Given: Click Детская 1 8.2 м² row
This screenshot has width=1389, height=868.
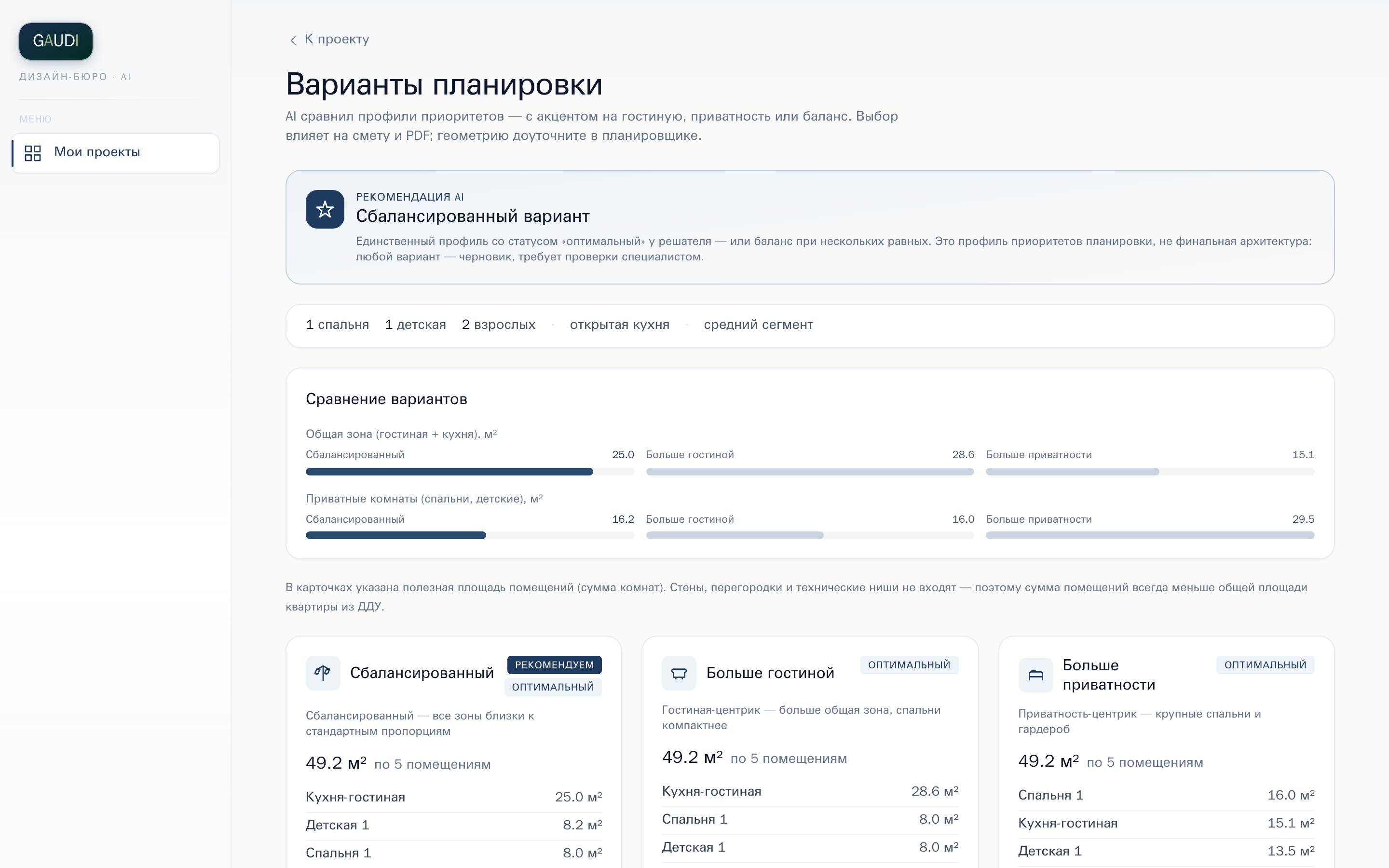Looking at the screenshot, I should (453, 825).
